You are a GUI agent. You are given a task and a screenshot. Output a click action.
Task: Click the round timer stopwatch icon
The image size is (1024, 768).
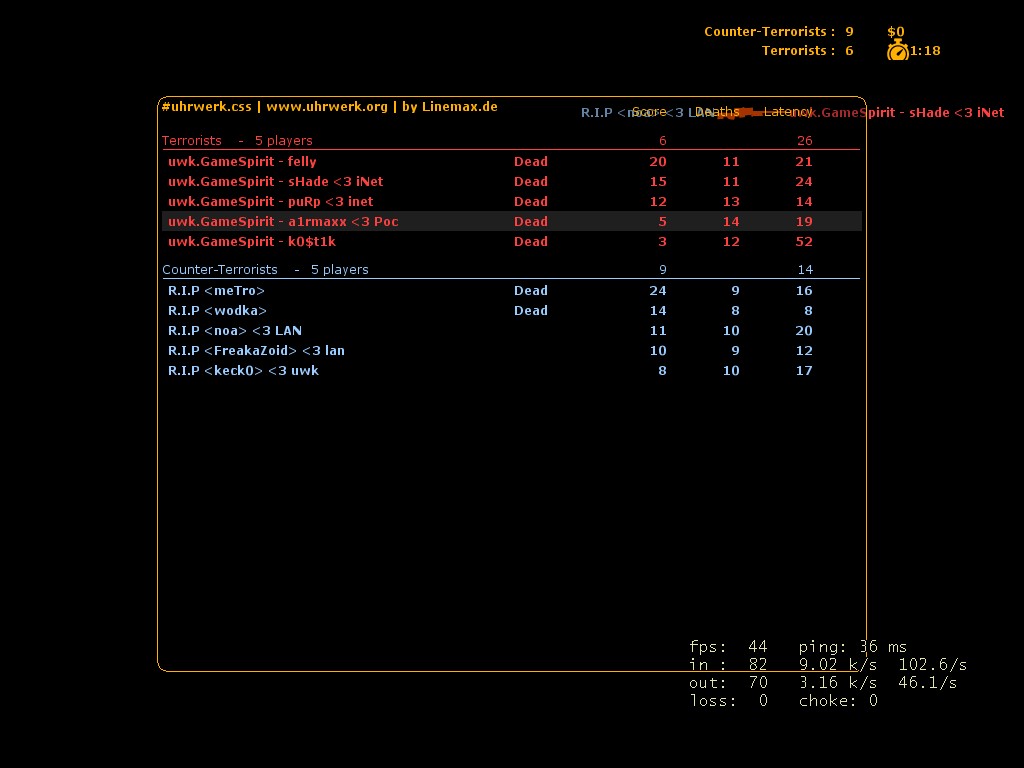(897, 51)
